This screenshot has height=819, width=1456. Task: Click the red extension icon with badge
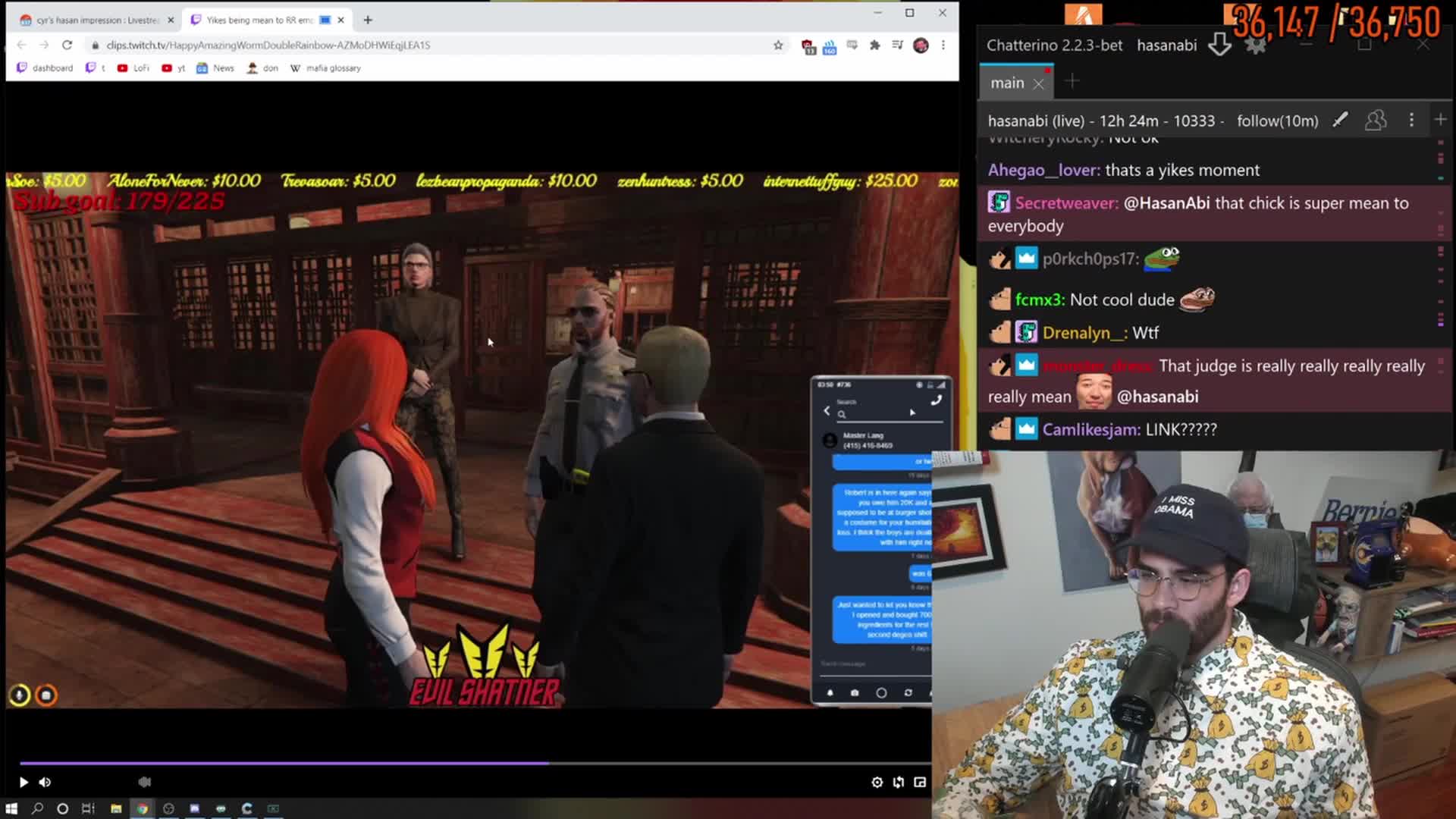click(808, 46)
